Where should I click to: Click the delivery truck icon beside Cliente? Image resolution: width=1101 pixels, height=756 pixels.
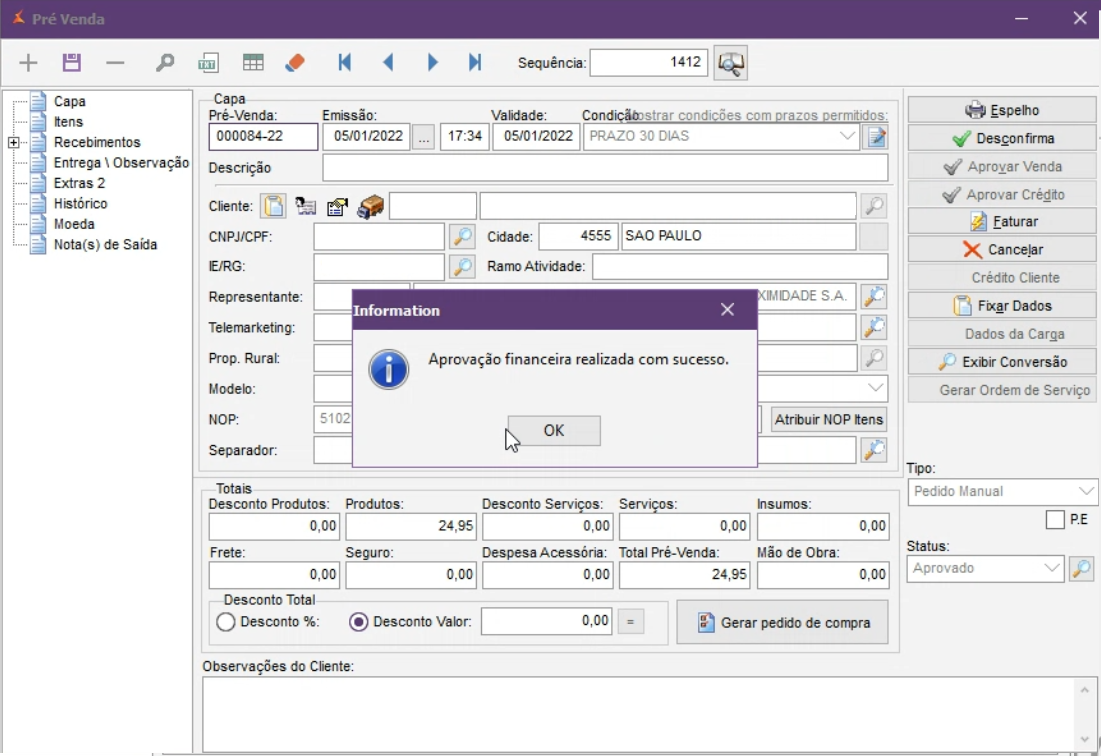pyautogui.click(x=370, y=207)
